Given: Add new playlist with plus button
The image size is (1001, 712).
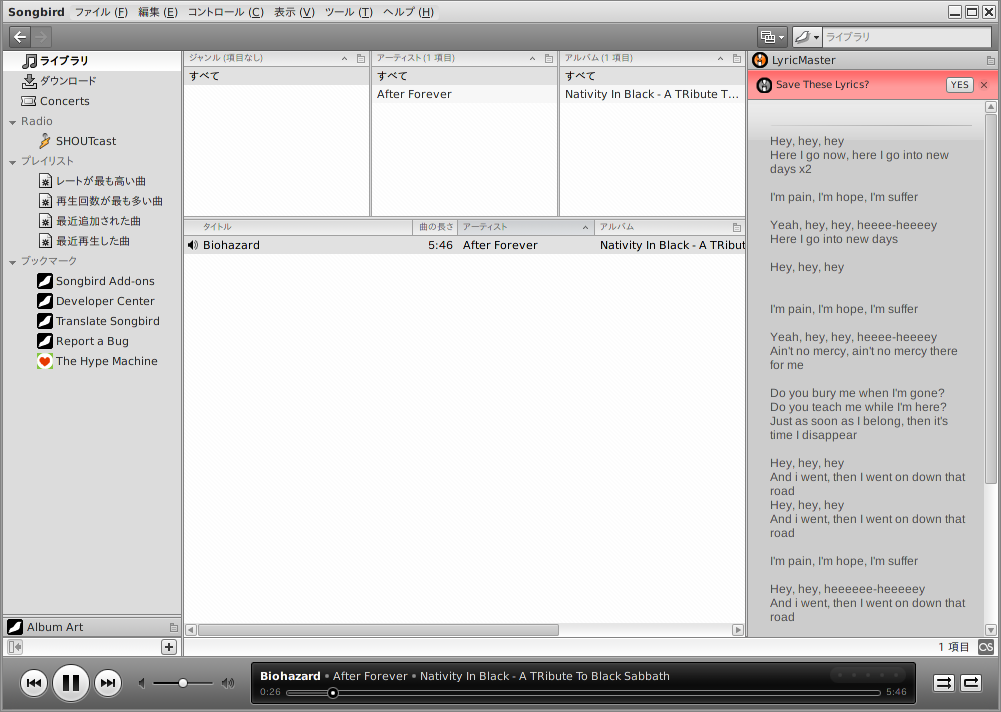Looking at the screenshot, I should point(169,647).
